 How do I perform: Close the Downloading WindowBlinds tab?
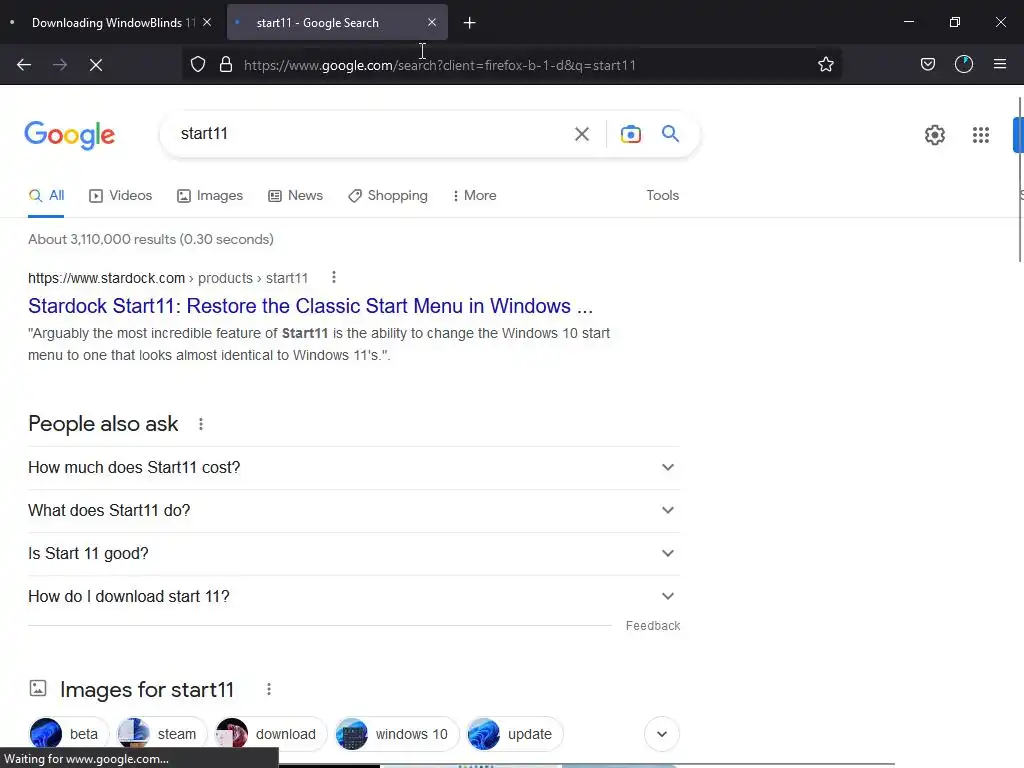click(207, 22)
